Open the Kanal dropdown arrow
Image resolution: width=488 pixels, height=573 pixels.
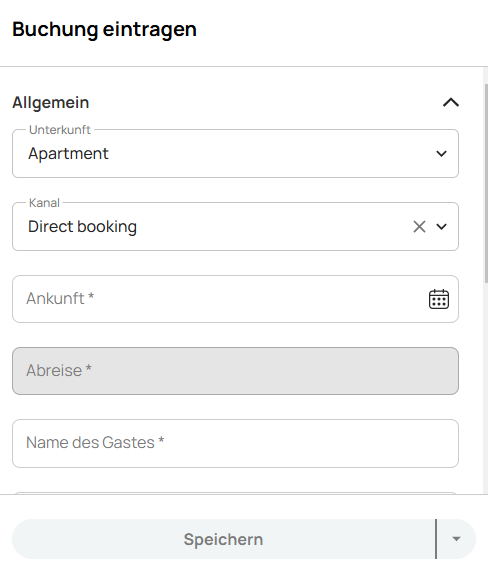442,227
